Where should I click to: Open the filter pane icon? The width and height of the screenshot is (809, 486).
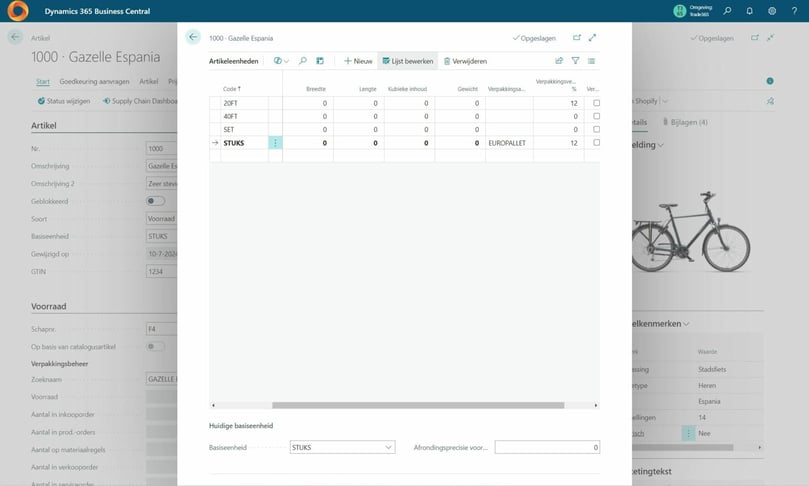coord(575,61)
